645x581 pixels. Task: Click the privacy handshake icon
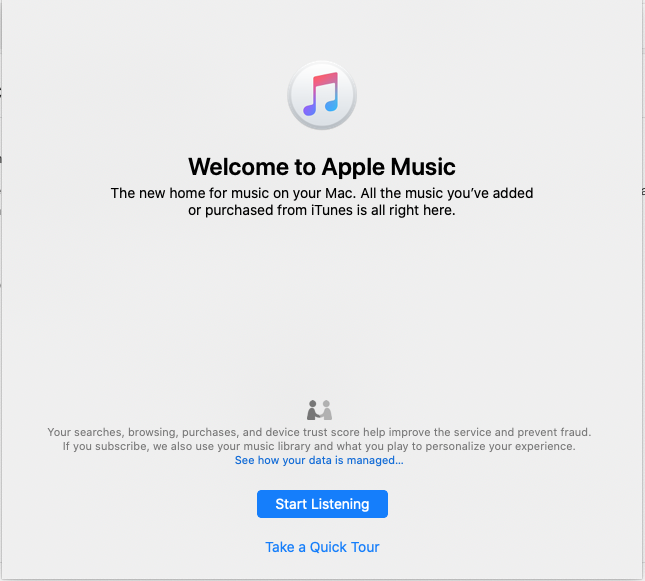(319, 410)
